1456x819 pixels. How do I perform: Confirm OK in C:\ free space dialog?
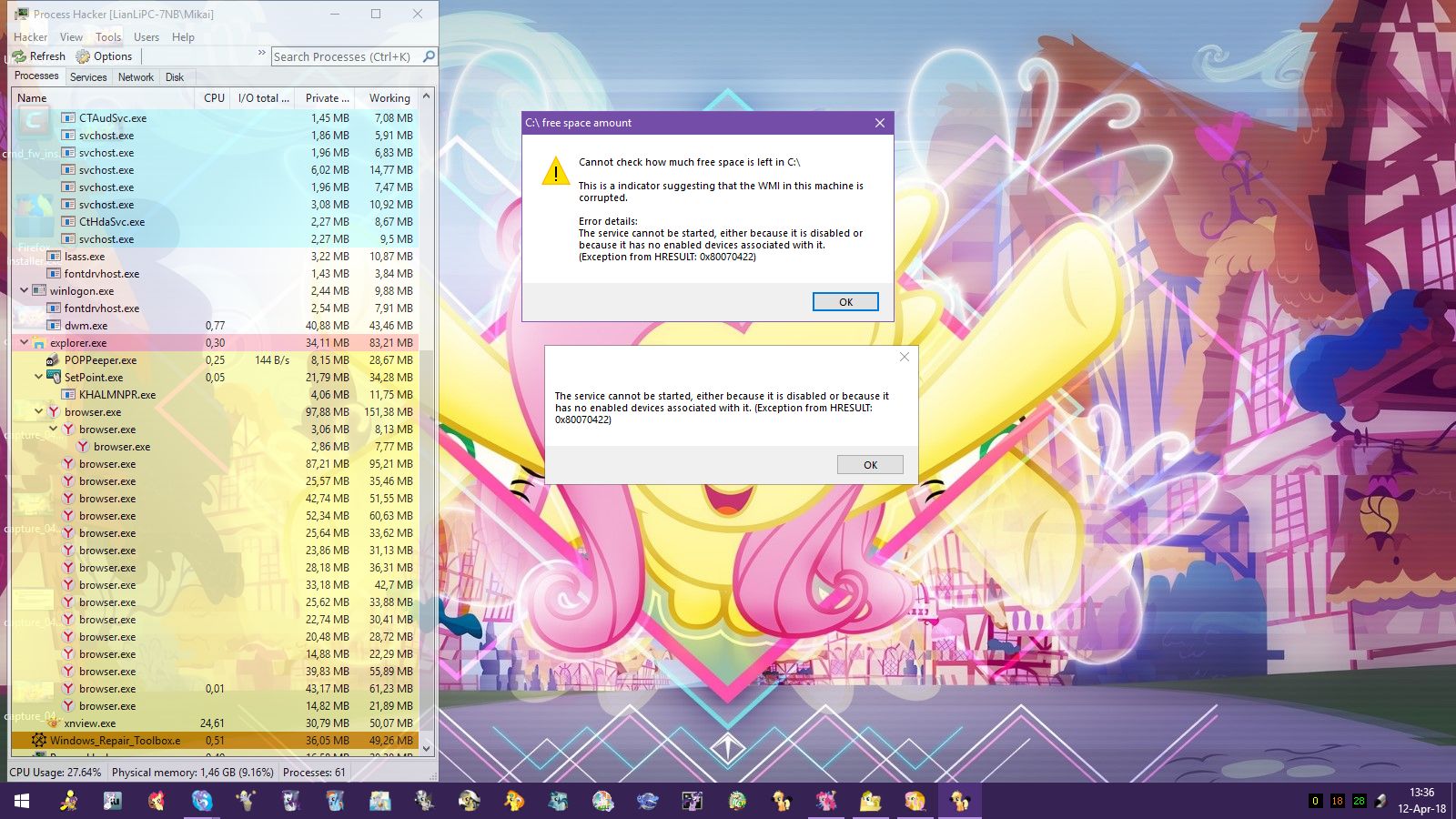point(845,302)
